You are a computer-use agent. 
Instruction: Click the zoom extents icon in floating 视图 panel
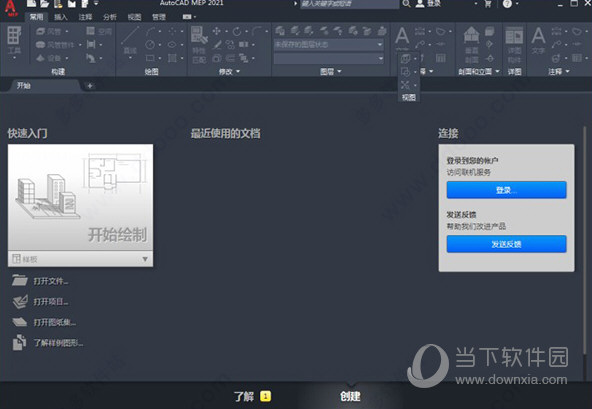pos(405,85)
